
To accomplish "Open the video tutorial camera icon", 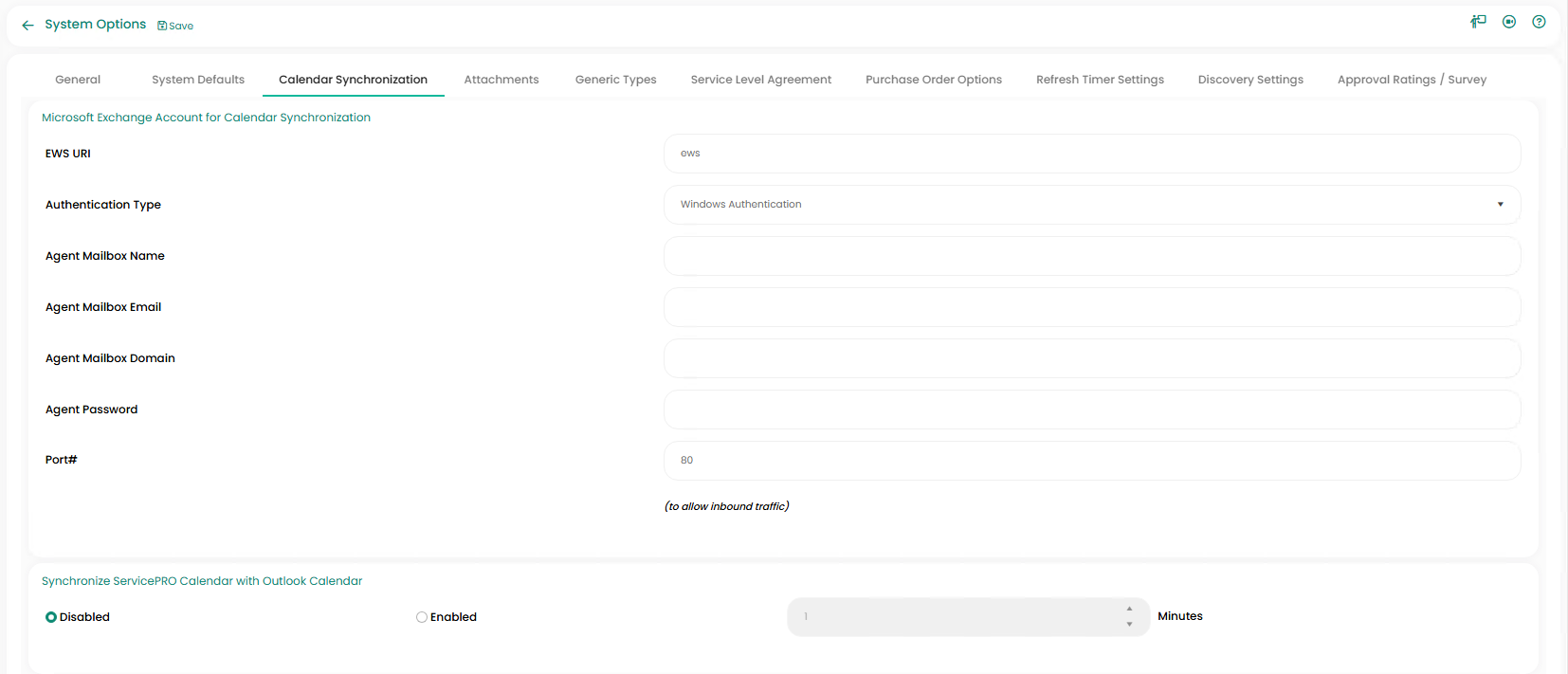I will click(1509, 22).
